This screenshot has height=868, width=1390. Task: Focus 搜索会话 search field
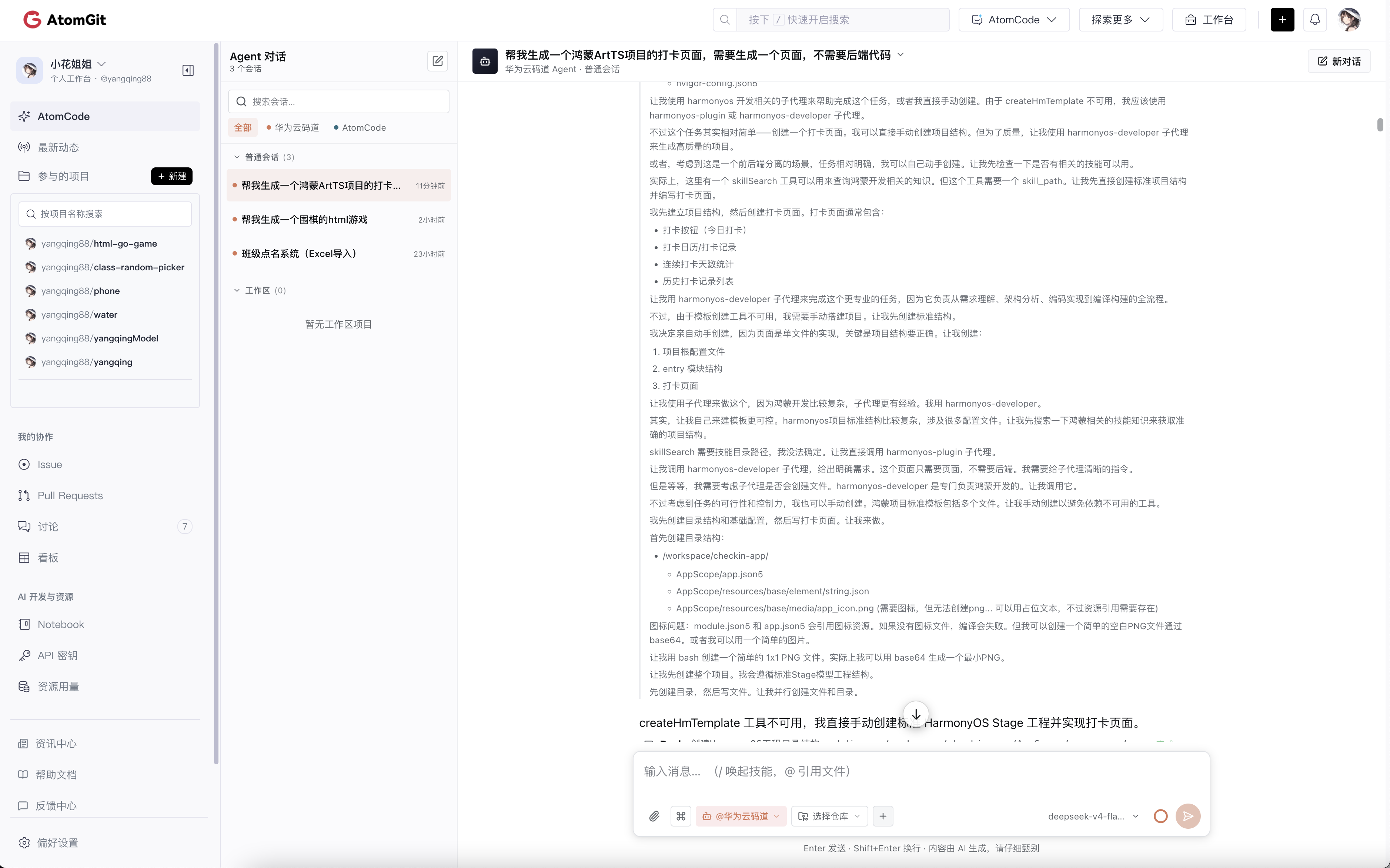[338, 101]
